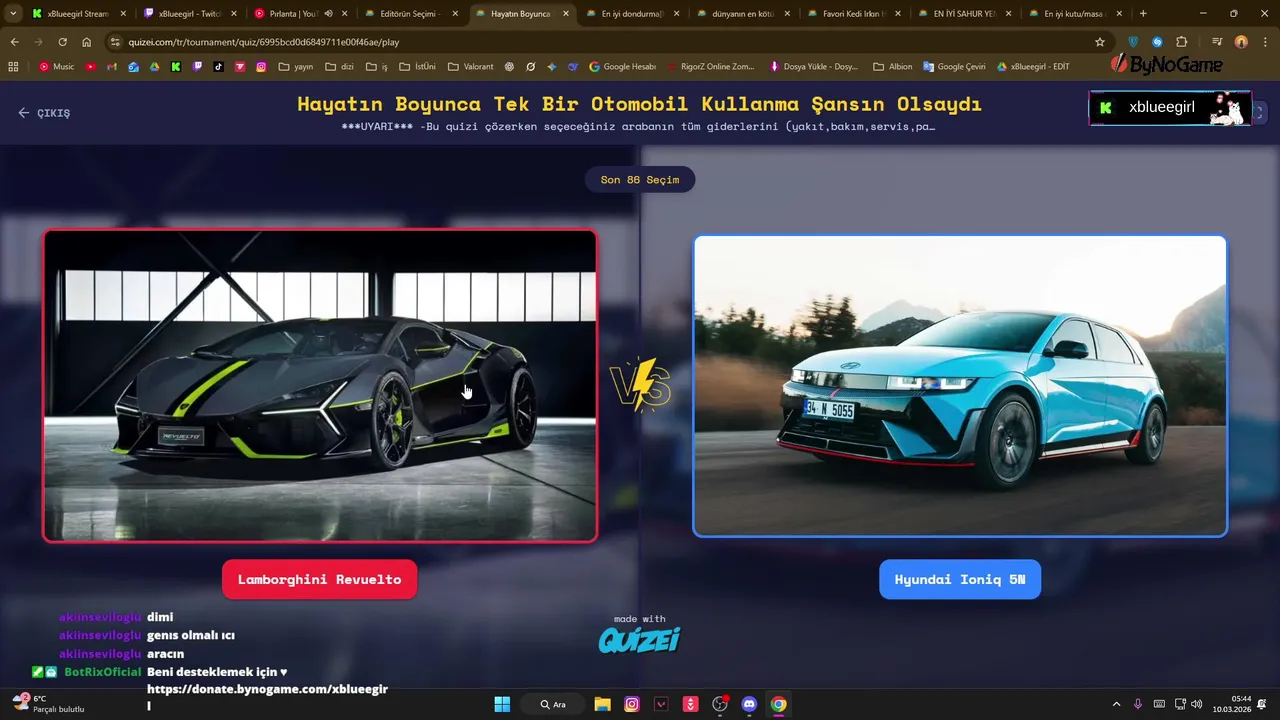Open the dizi bookmarks folder

click(x=339, y=66)
